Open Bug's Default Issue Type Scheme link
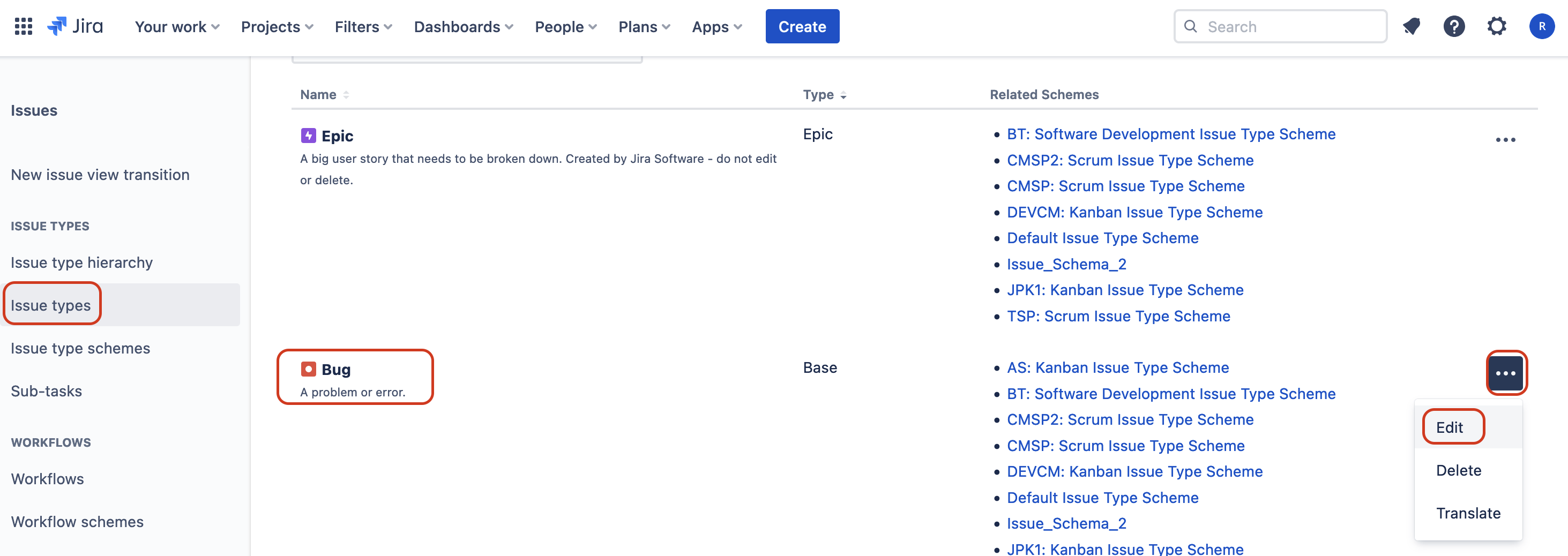The height and width of the screenshot is (556, 1568). (x=1102, y=498)
